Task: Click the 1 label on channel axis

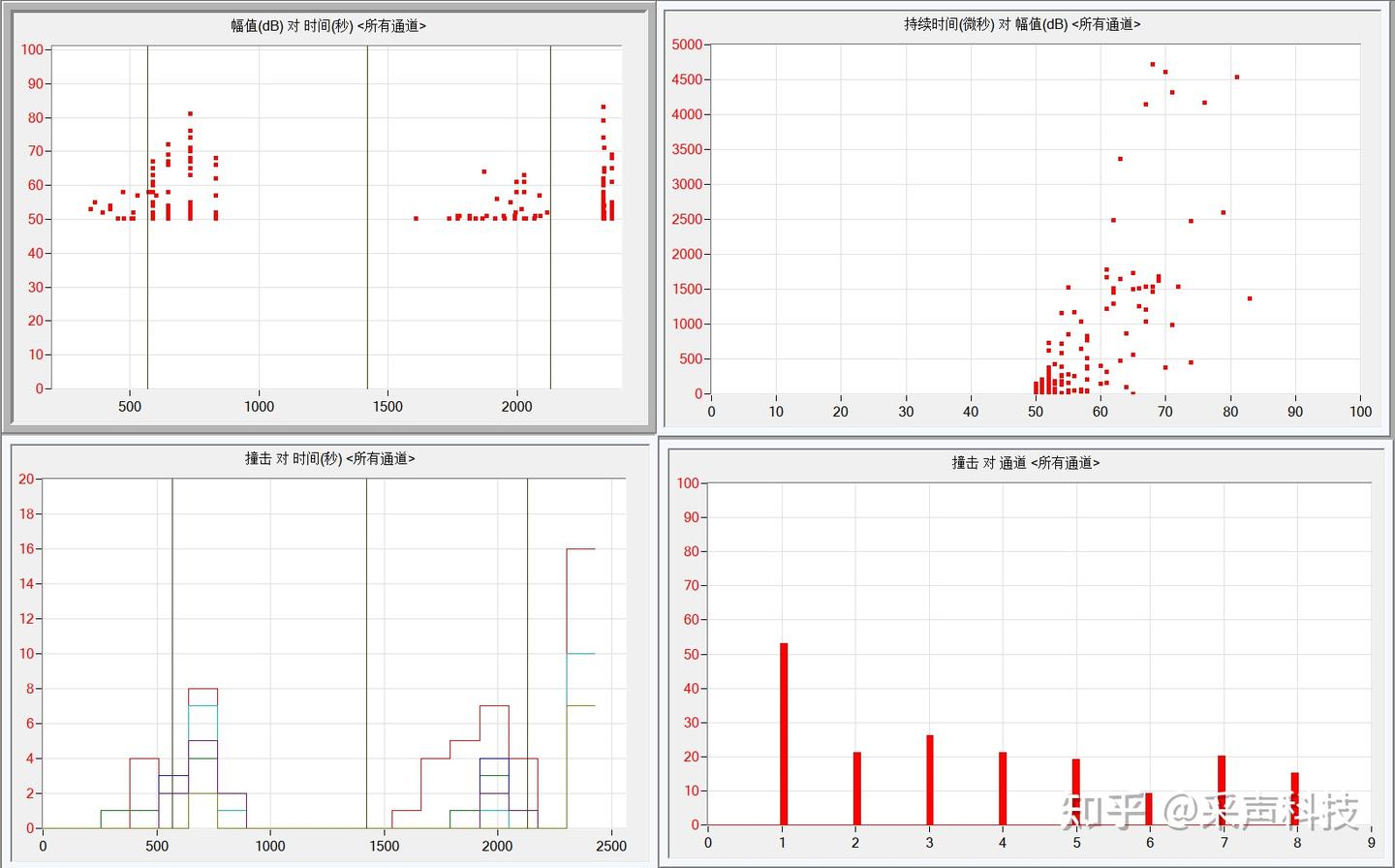Action: 782,843
